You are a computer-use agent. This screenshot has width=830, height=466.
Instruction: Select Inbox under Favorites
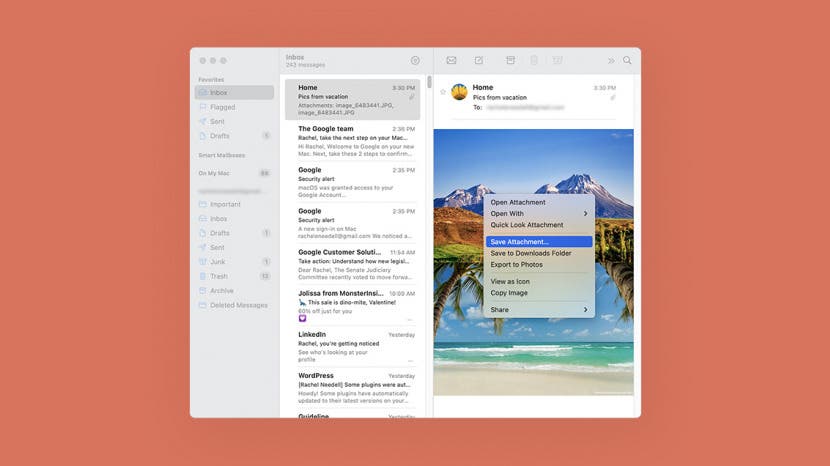click(234, 93)
